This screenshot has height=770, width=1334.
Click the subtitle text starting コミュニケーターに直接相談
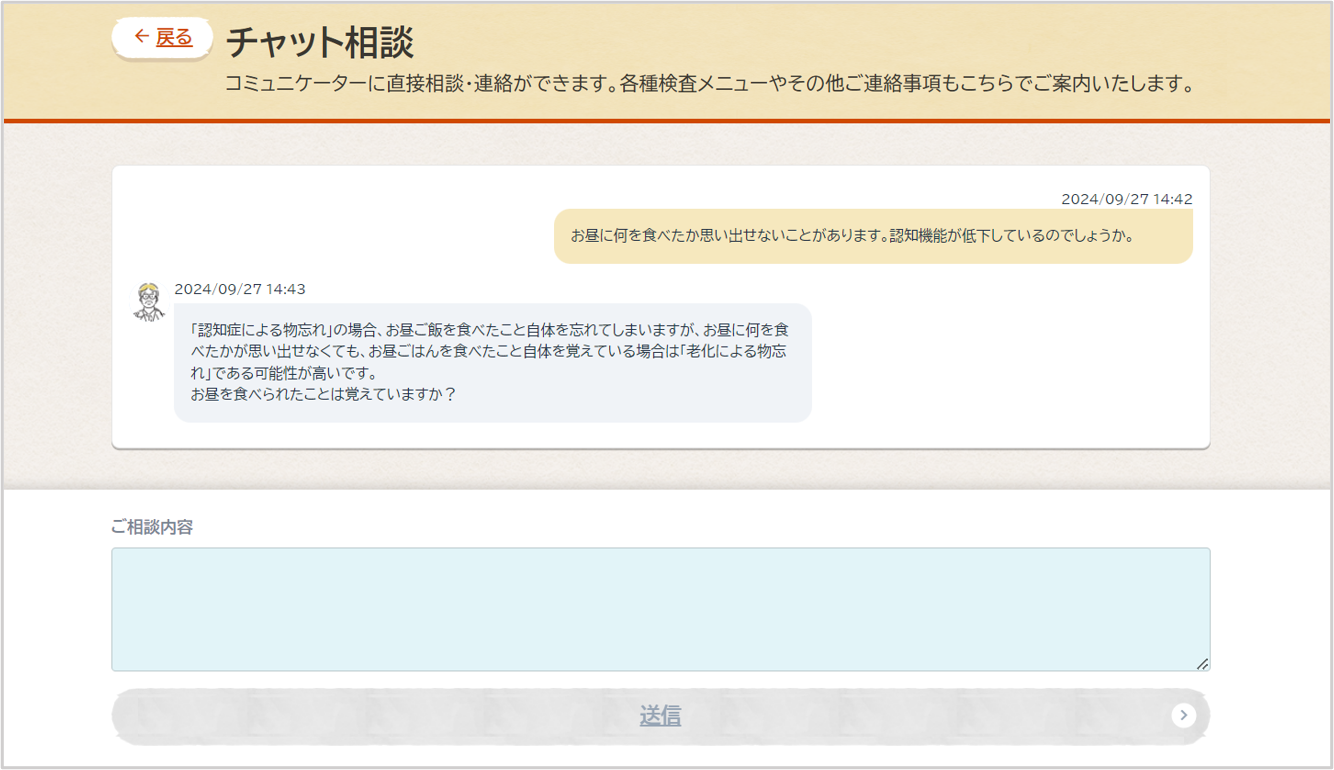(710, 84)
